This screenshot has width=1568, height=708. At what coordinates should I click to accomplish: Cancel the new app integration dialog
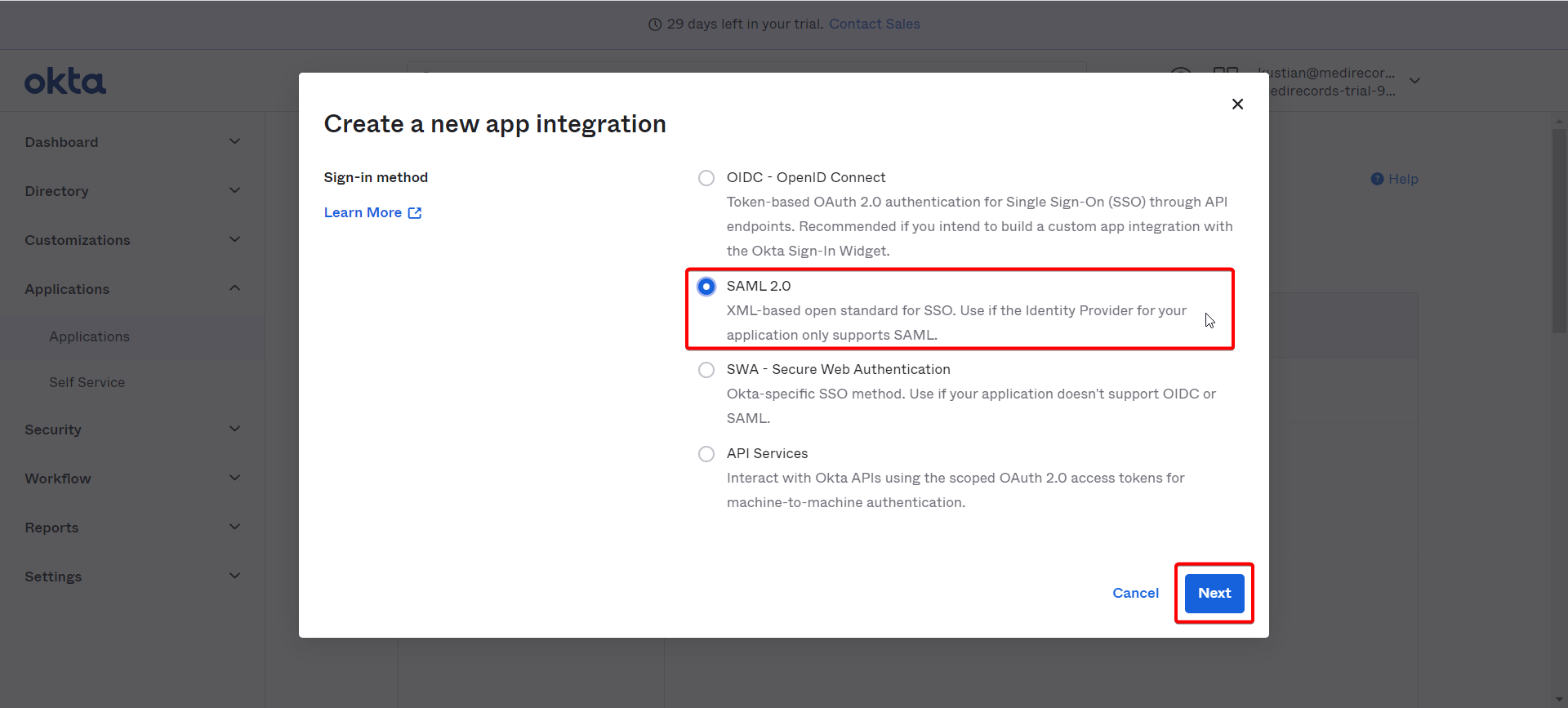pyautogui.click(x=1135, y=593)
